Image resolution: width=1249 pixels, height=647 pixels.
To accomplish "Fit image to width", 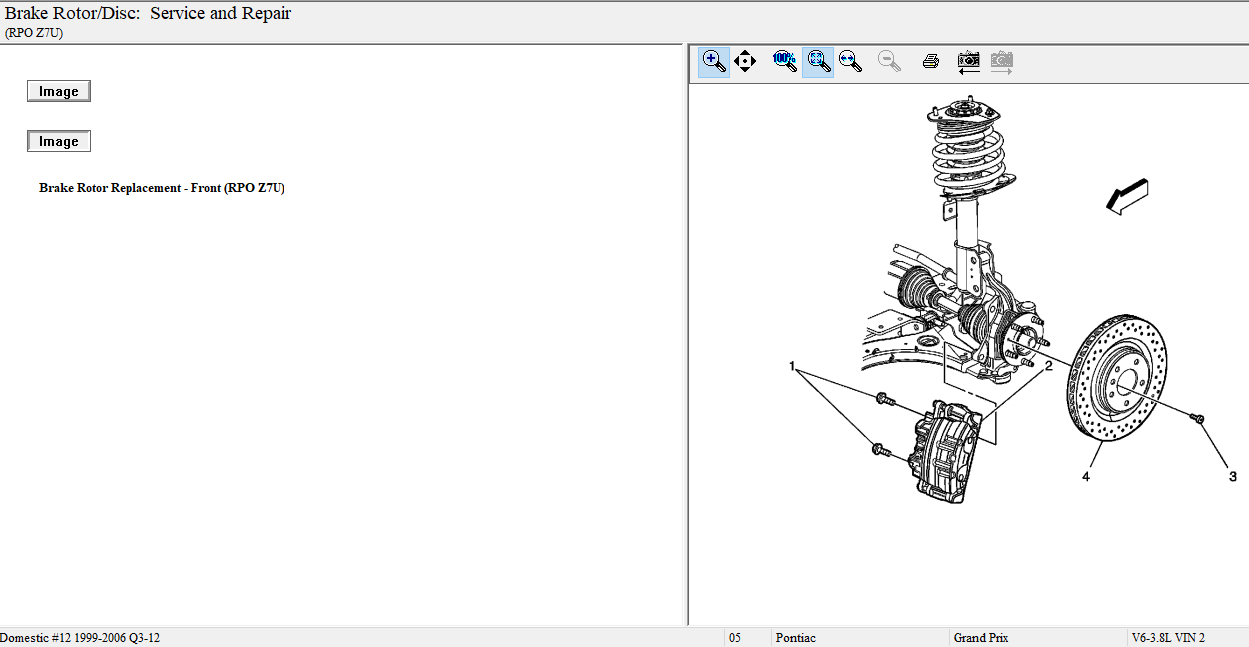I will coord(851,62).
